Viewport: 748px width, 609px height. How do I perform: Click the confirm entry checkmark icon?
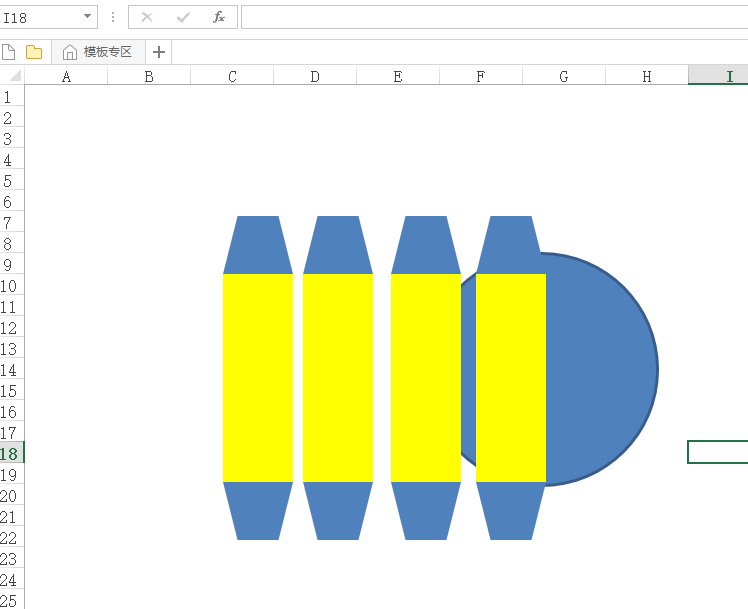(x=183, y=17)
